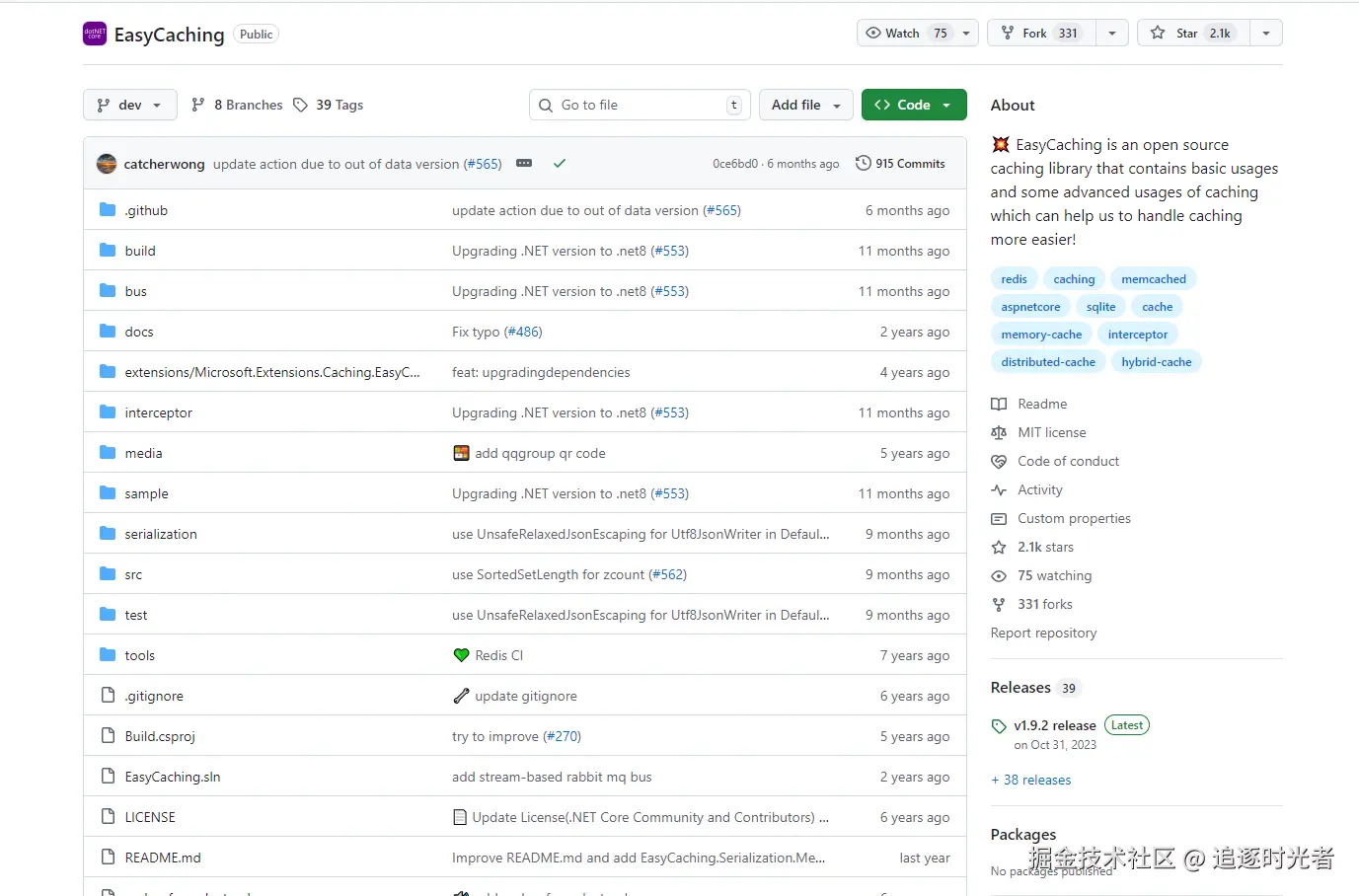Expand commit message ellipsis icon

(x=524, y=163)
